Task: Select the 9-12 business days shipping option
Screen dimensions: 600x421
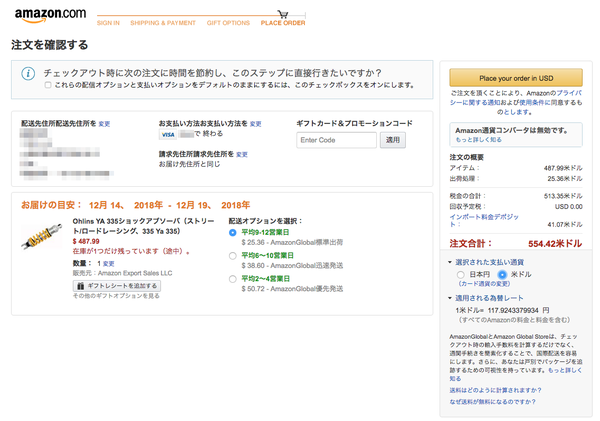Action: click(x=232, y=232)
